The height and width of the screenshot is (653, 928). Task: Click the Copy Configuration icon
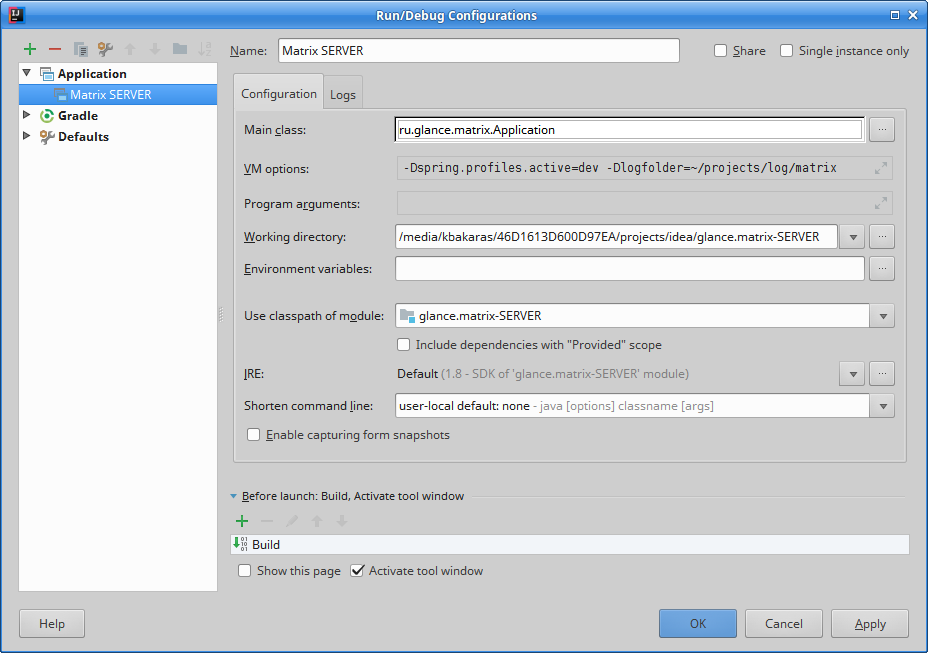coord(80,49)
